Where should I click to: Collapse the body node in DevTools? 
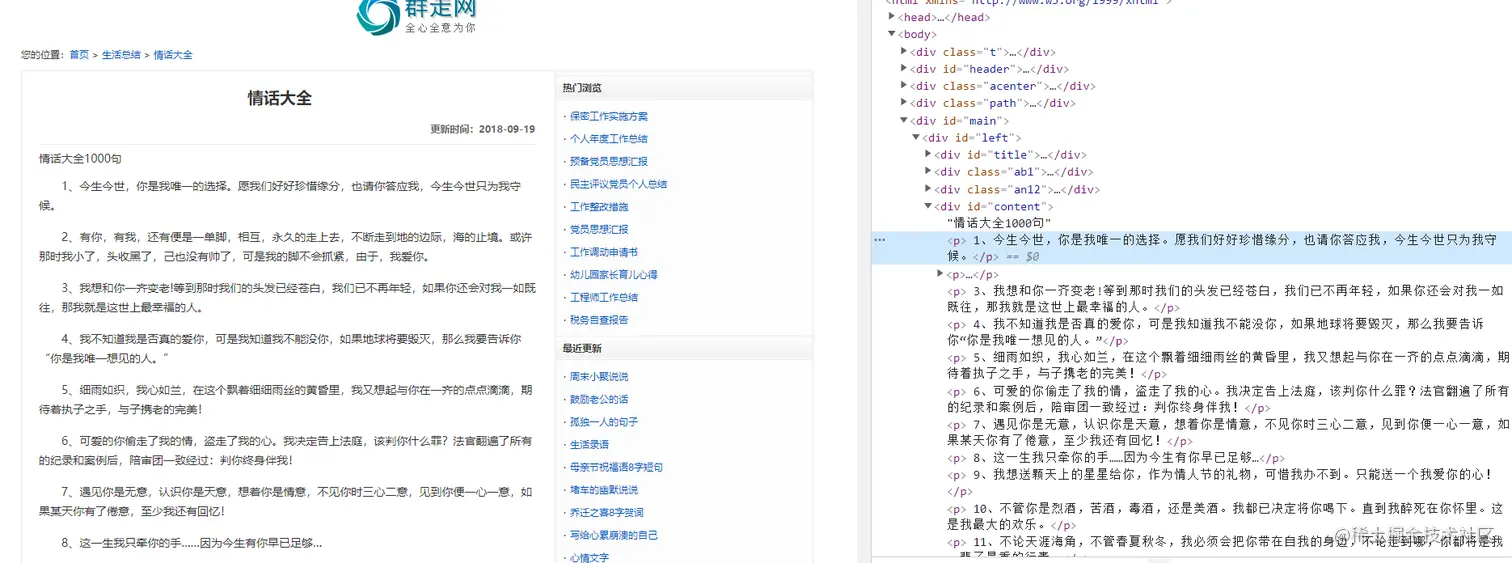click(893, 34)
